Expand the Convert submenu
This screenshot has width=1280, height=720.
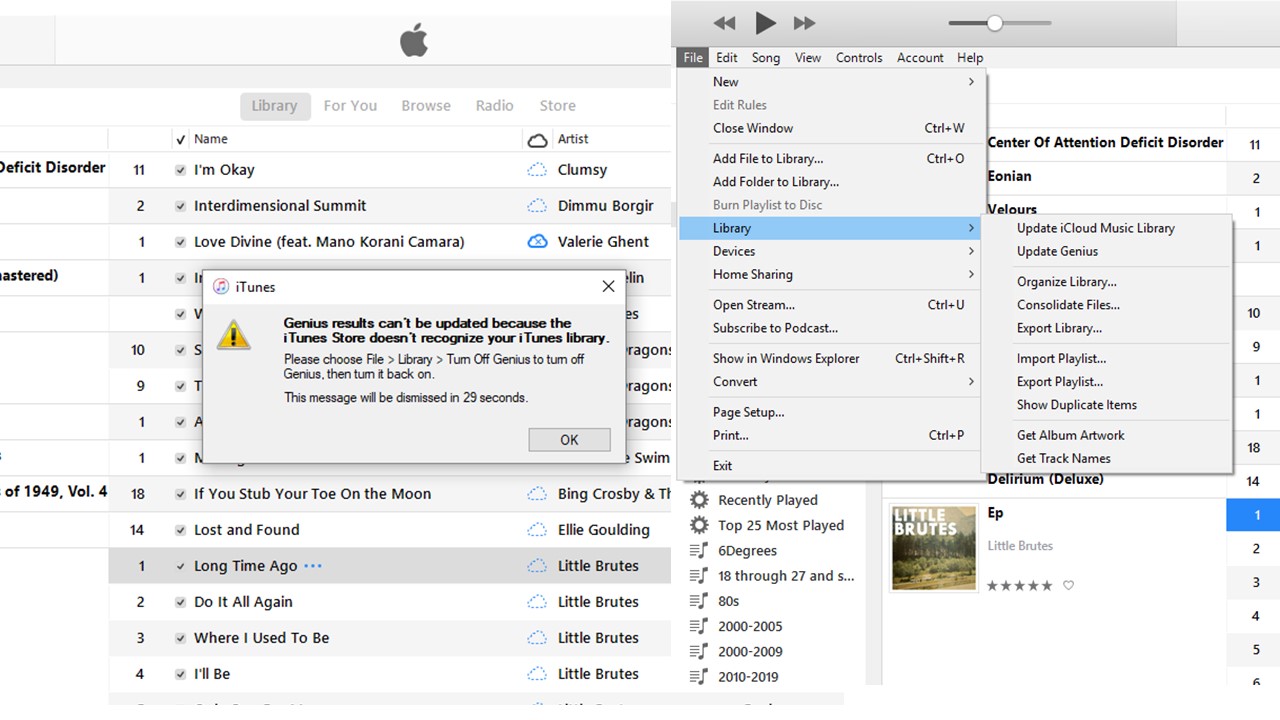click(832, 381)
